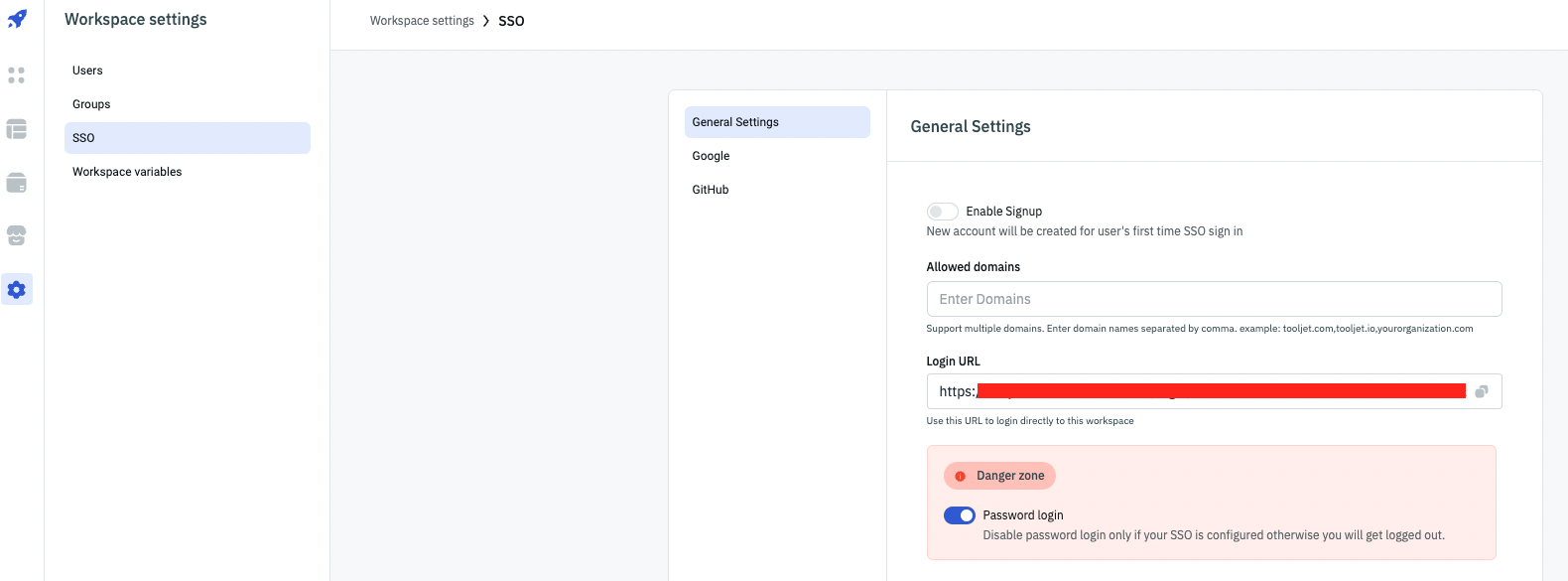Image resolution: width=1568 pixels, height=581 pixels.
Task: Open the marketplace icon in sidebar
Action: click(x=17, y=235)
